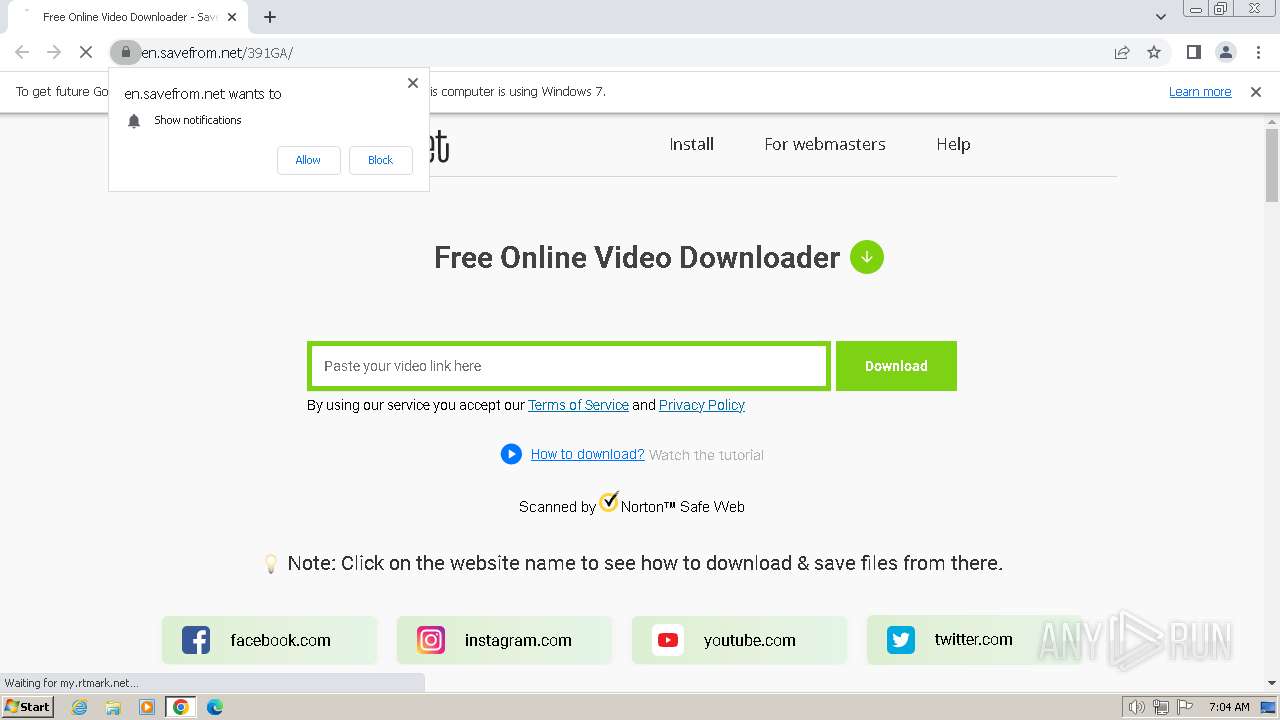
Task: Click the green Download button
Action: click(x=896, y=366)
